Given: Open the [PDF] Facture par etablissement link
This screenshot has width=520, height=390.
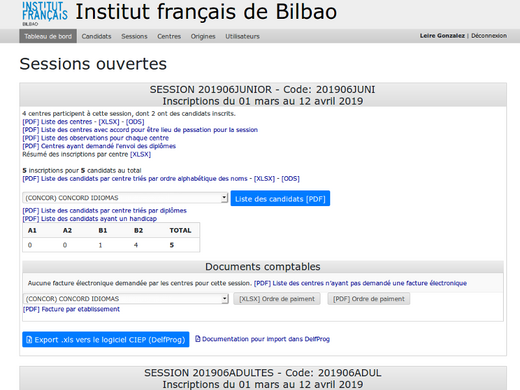Looking at the screenshot, I should pyautogui.click(x=71, y=309).
